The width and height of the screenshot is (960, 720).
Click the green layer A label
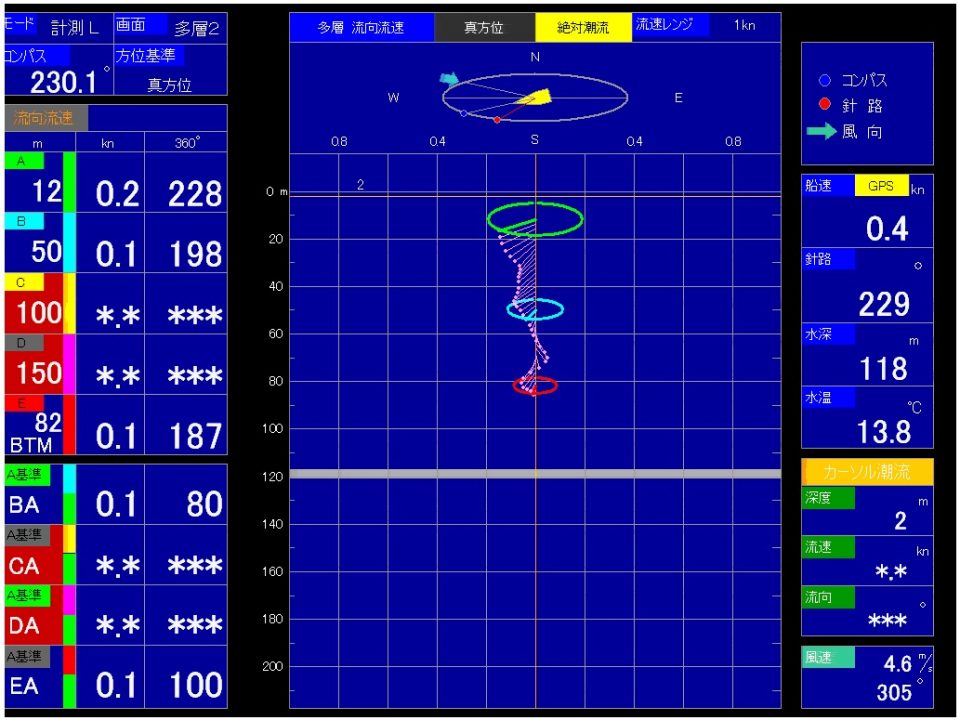coord(24,161)
